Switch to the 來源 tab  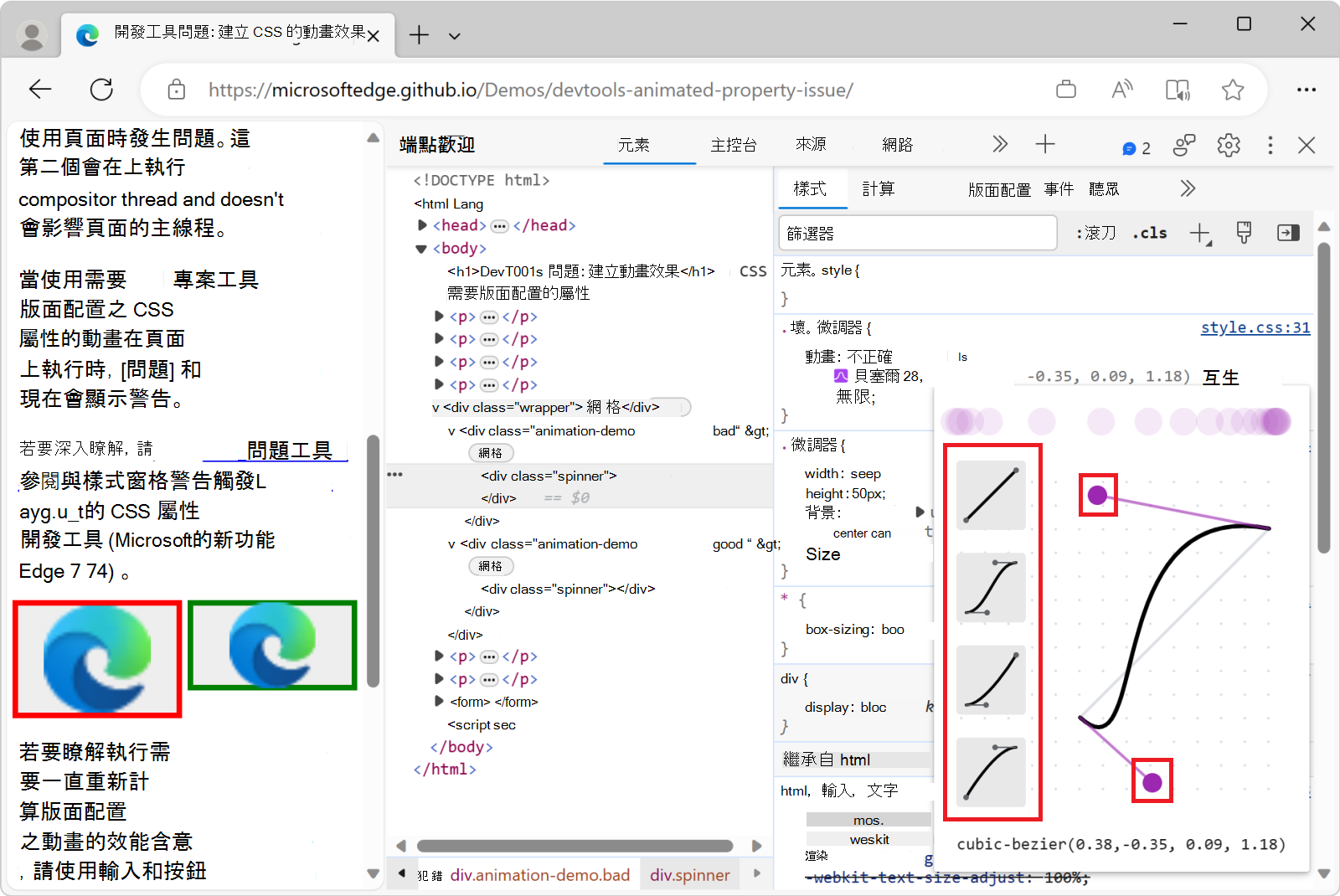click(811, 145)
